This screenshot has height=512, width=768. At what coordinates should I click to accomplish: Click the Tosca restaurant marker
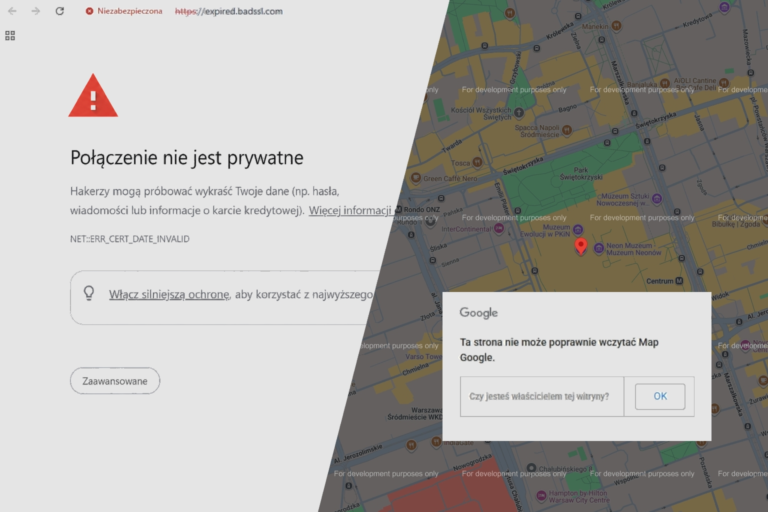click(477, 162)
